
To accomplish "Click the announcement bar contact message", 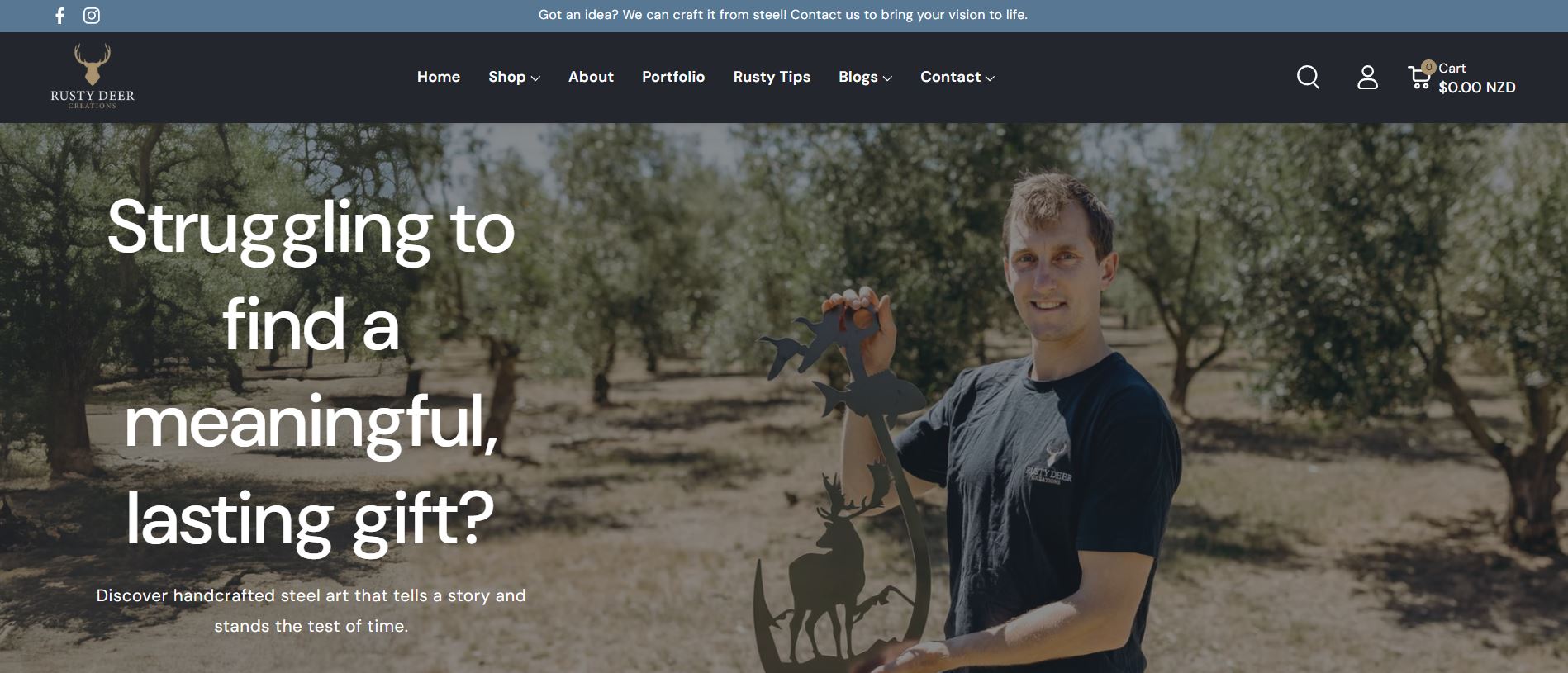I will [783, 15].
